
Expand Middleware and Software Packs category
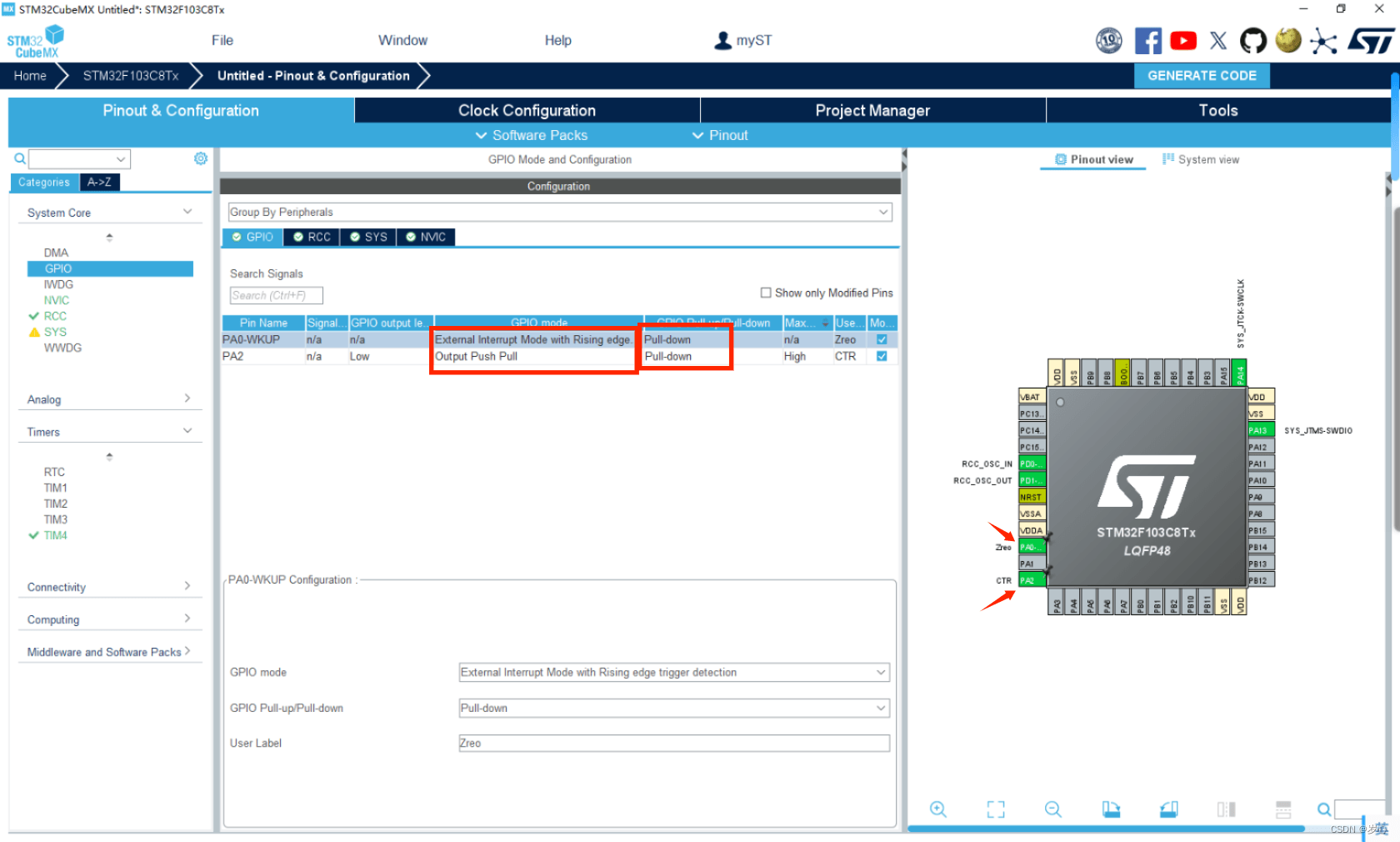click(x=187, y=651)
